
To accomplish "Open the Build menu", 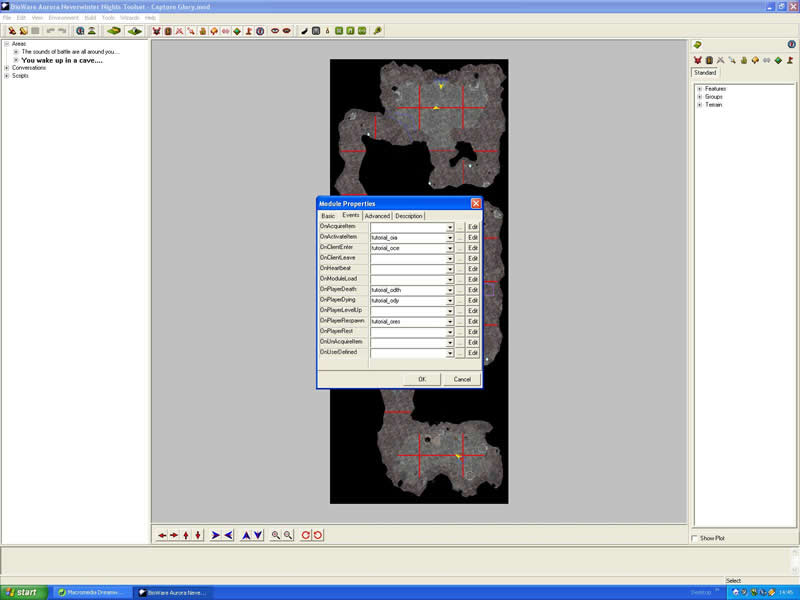I will coord(90,18).
